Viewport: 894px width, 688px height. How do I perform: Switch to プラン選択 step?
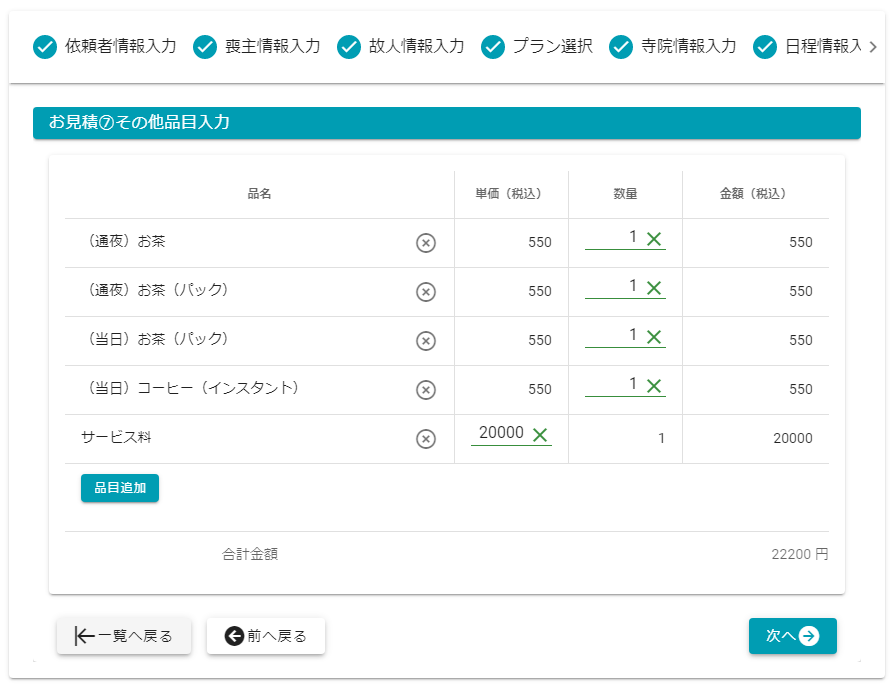click(x=537, y=47)
